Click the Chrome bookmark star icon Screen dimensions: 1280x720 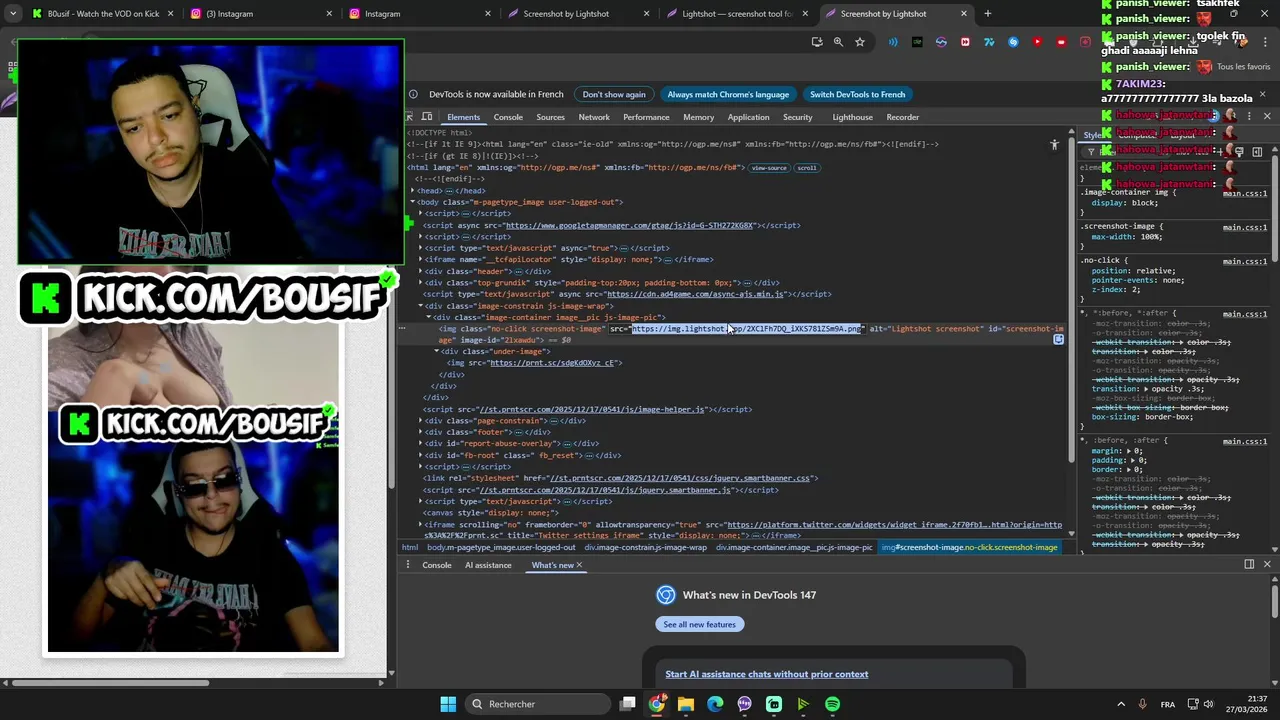pyautogui.click(x=859, y=42)
